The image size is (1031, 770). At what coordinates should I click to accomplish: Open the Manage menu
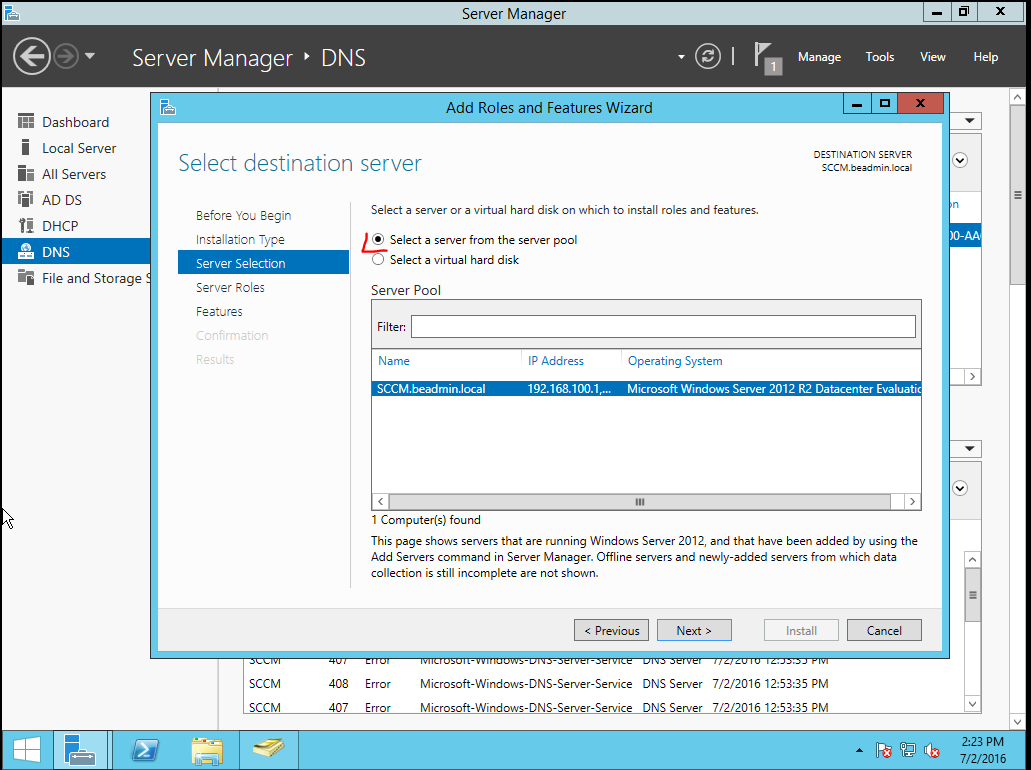pyautogui.click(x=819, y=57)
